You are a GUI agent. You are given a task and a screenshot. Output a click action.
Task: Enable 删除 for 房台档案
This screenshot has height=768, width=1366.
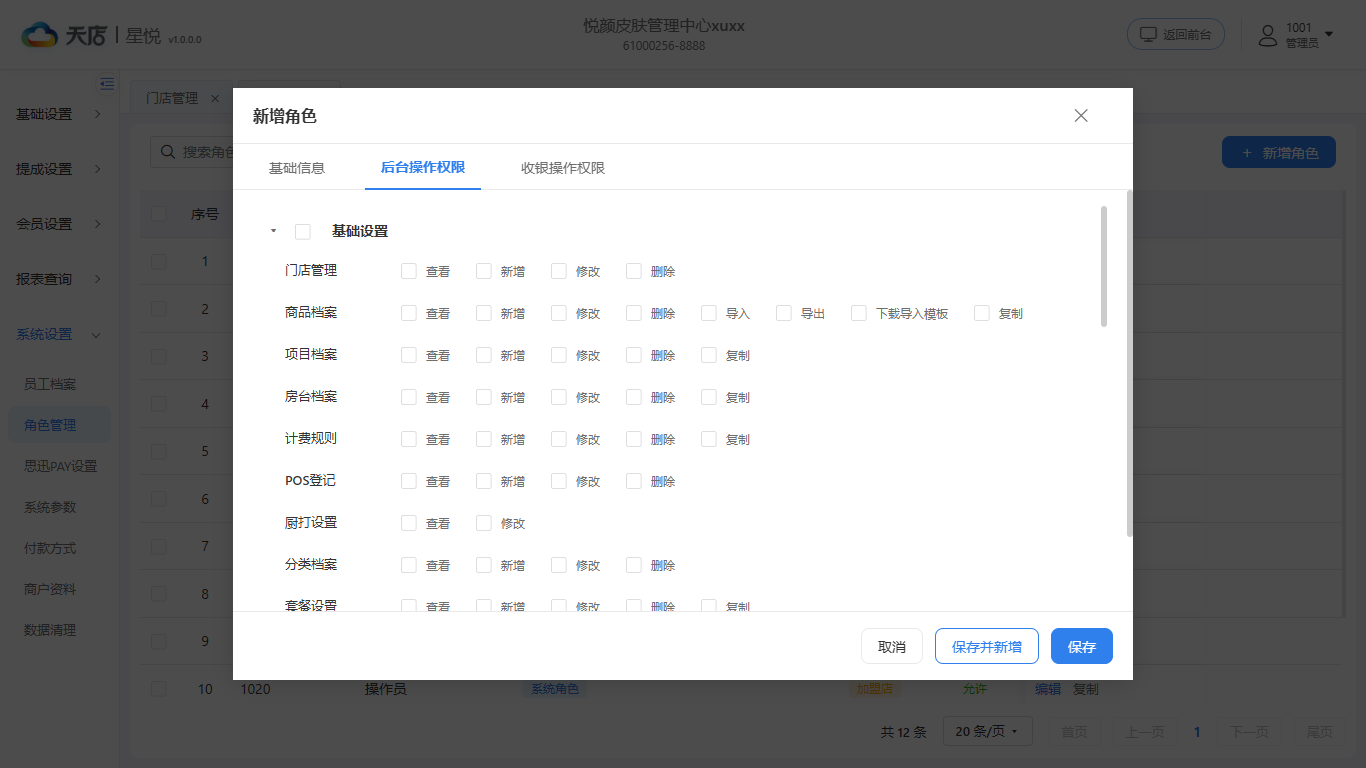click(634, 397)
